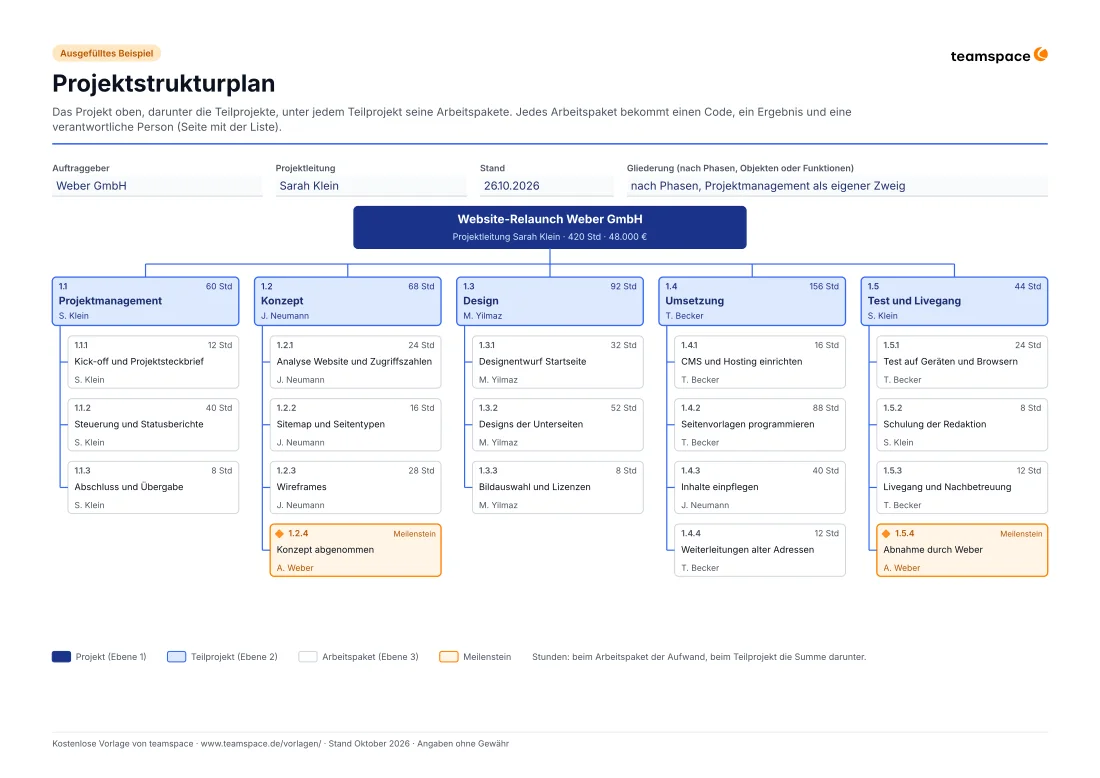The width and height of the screenshot is (1100, 778).
Task: Click the orange diamond on milestone 1.5.4
Action: (886, 534)
